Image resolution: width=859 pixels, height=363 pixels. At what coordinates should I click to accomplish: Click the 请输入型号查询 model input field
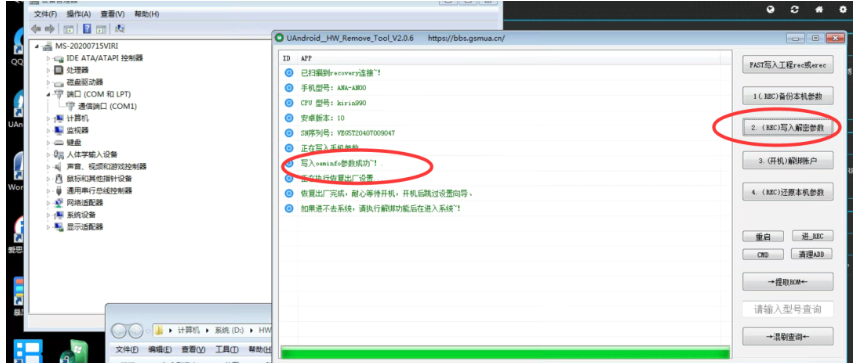[x=788, y=309]
